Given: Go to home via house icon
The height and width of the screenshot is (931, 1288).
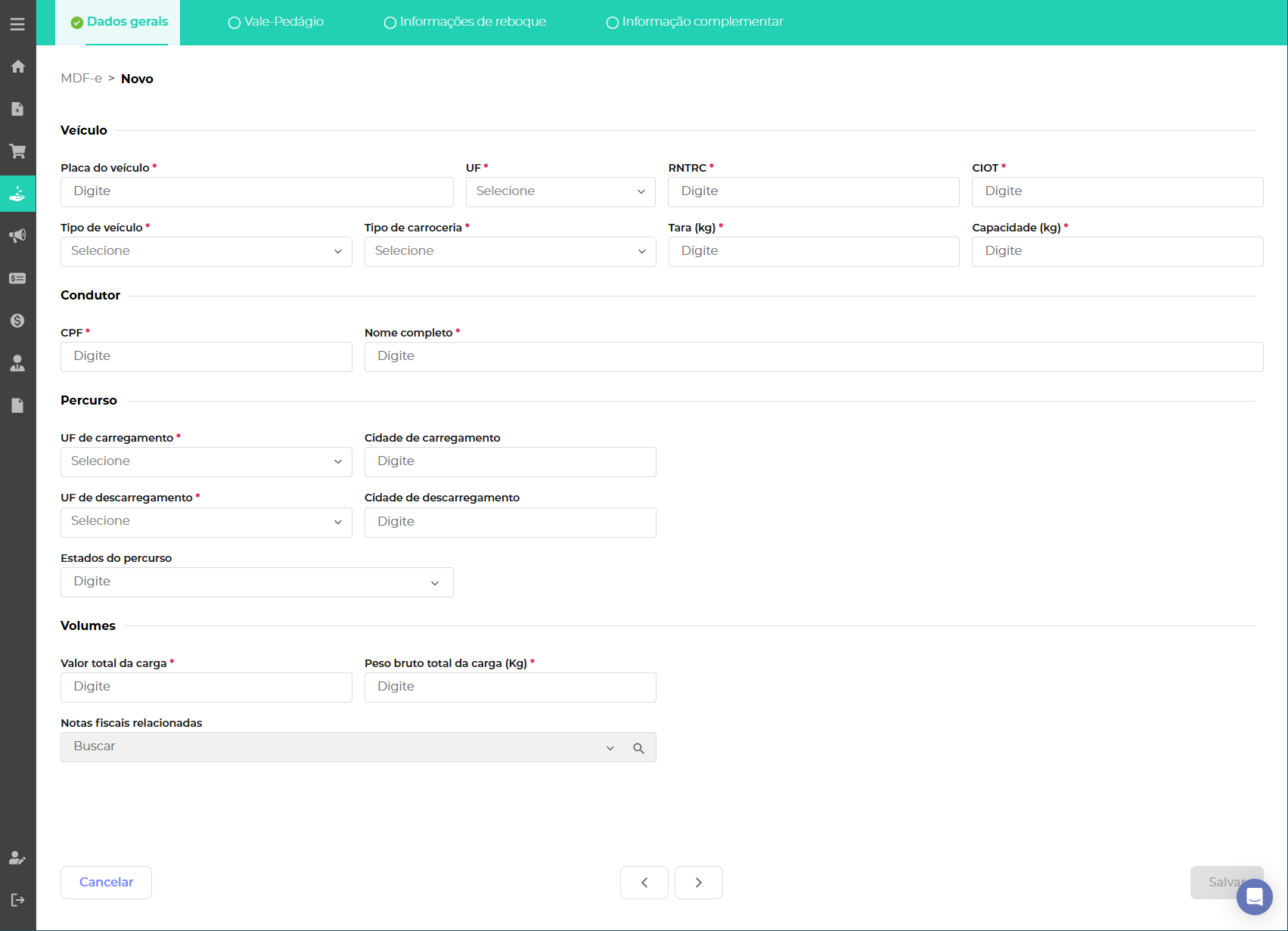Looking at the screenshot, I should pyautogui.click(x=17, y=67).
